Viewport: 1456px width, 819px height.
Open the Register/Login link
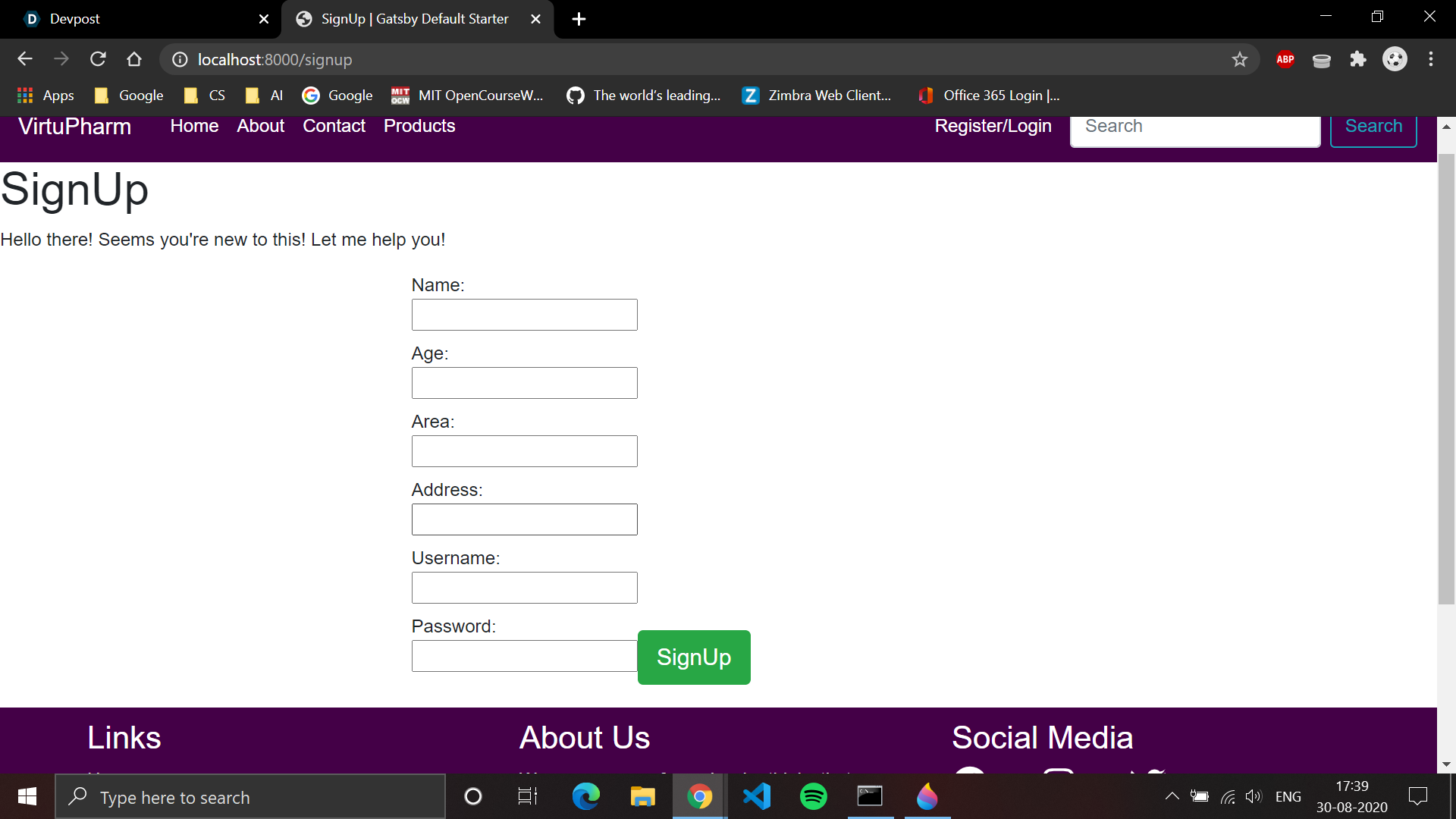click(x=993, y=126)
